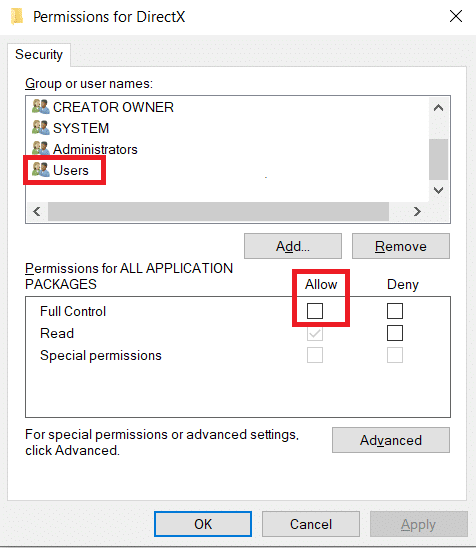Open the Advanced settings button

(391, 440)
